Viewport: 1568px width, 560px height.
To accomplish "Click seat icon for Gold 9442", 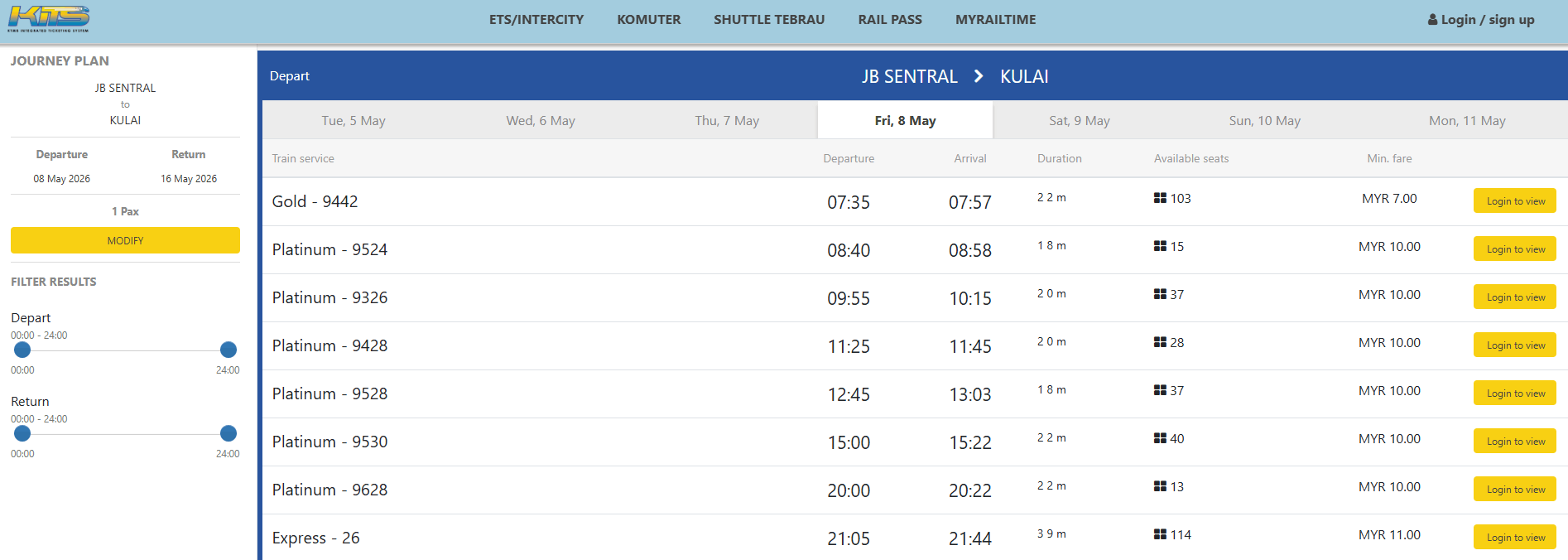I will (x=1160, y=198).
